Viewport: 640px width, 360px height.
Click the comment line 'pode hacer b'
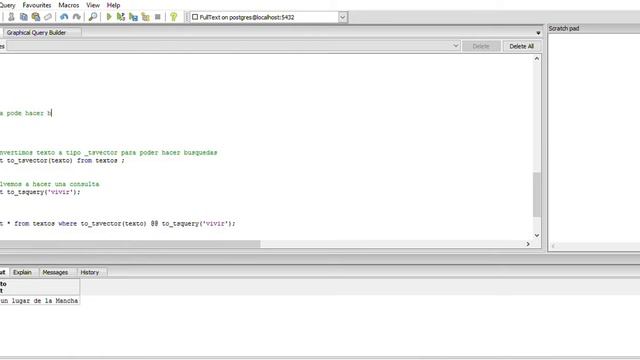29,113
